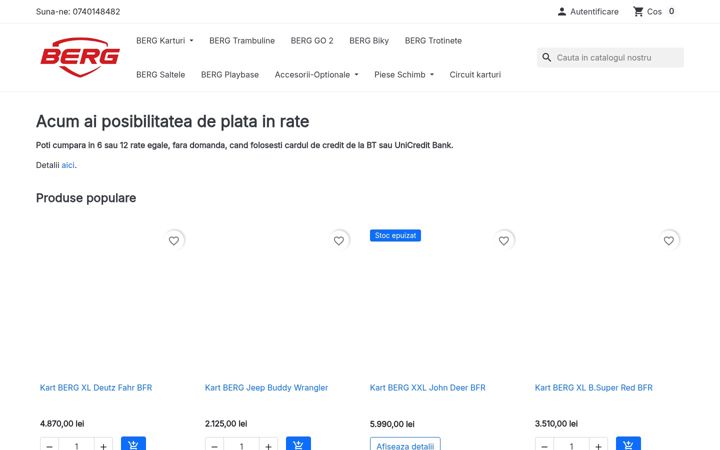Expand the Piese Schimb dropdown
720x450 pixels.
404,74
